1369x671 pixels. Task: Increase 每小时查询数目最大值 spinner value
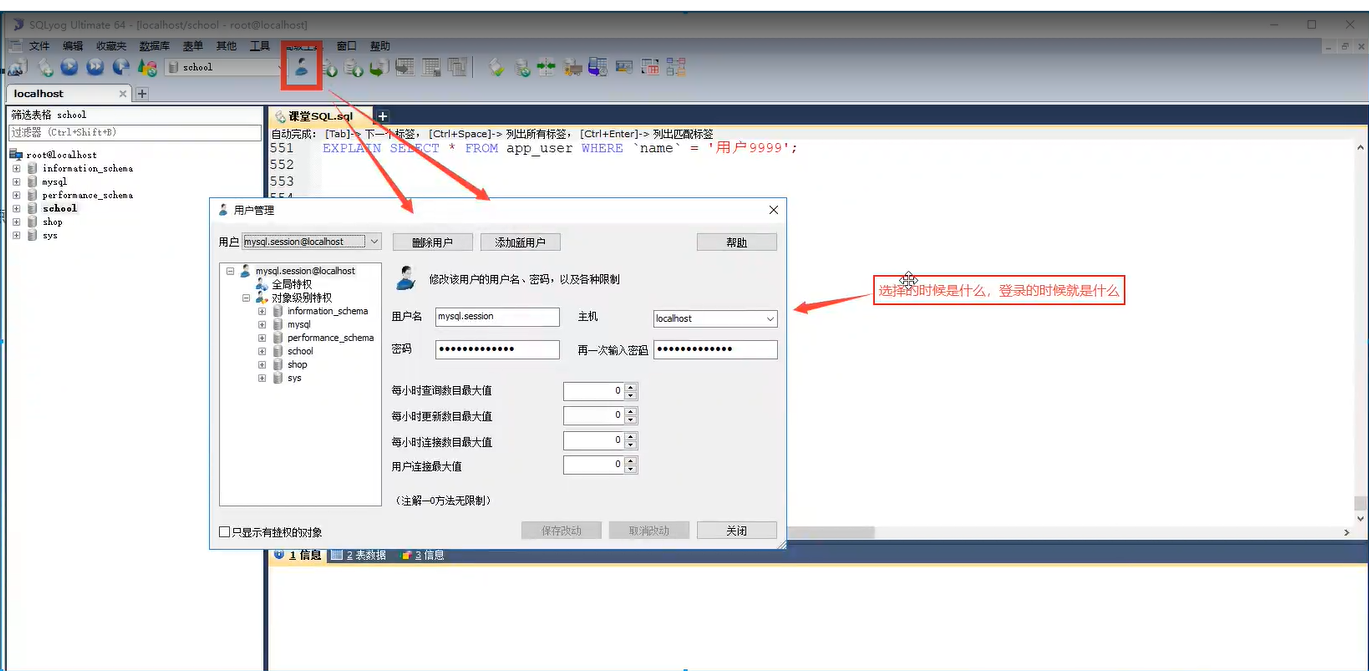coord(631,387)
